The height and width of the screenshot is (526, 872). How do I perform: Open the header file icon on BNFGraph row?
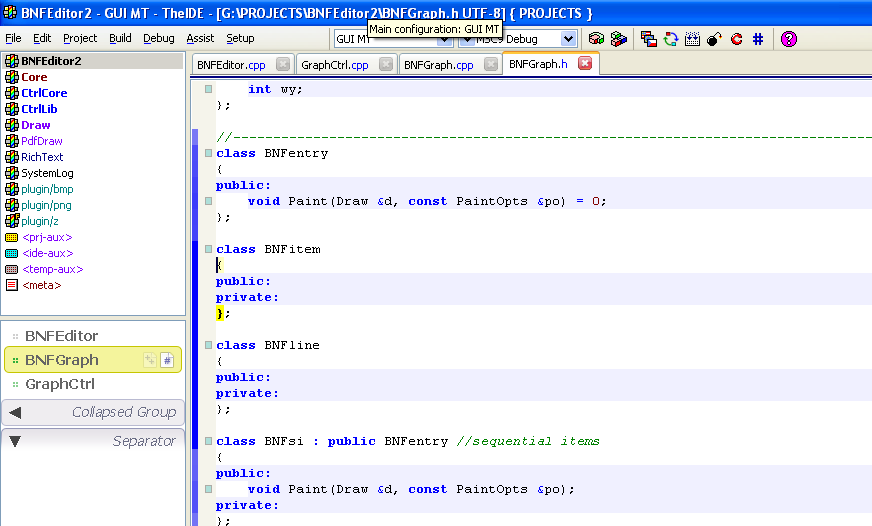pyautogui.click(x=167, y=360)
